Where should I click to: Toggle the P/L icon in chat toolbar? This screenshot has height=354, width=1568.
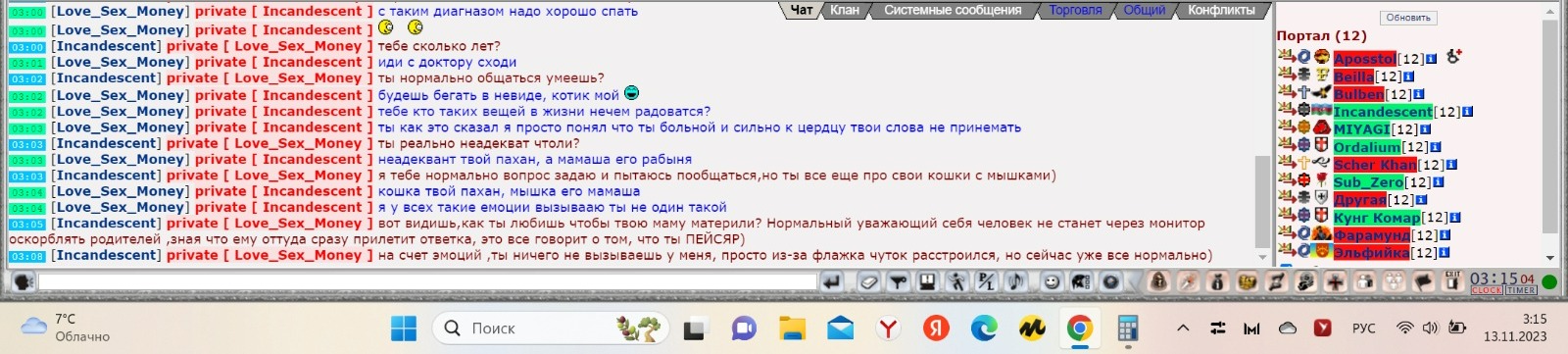pos(986,282)
